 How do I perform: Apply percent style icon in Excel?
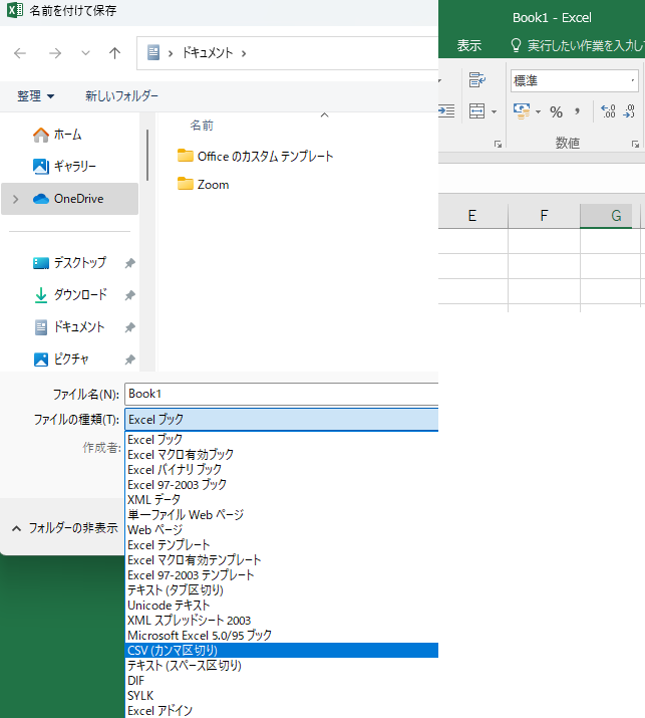point(556,112)
